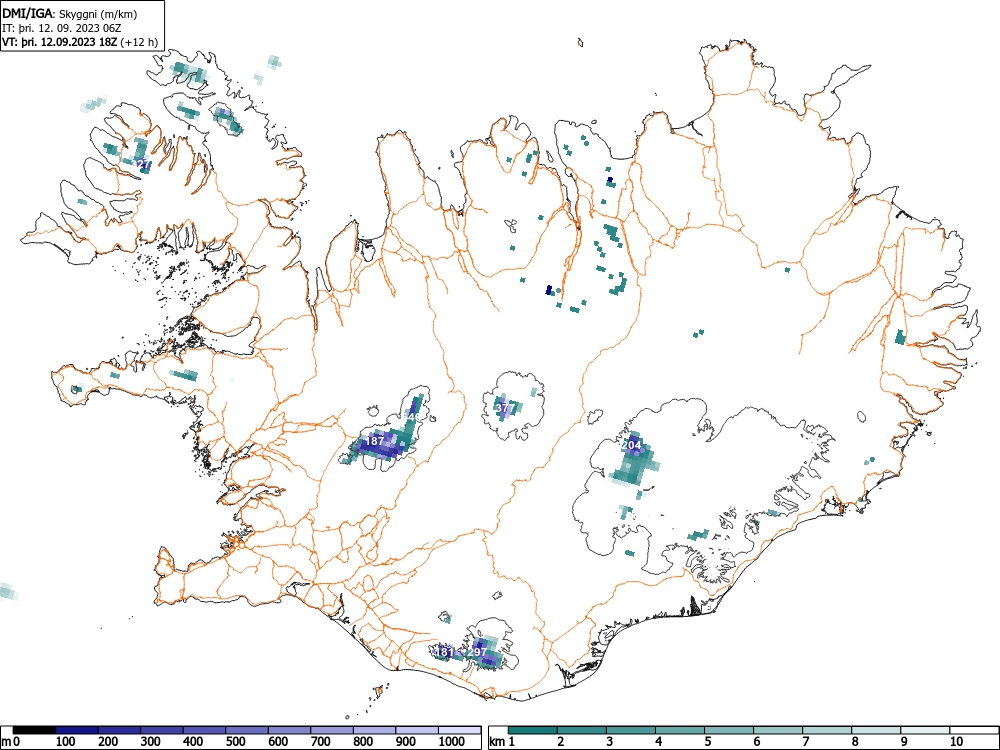This screenshot has height=750, width=1000.
Task: Select the '8' label on the kilometer legend
Action: point(855,742)
